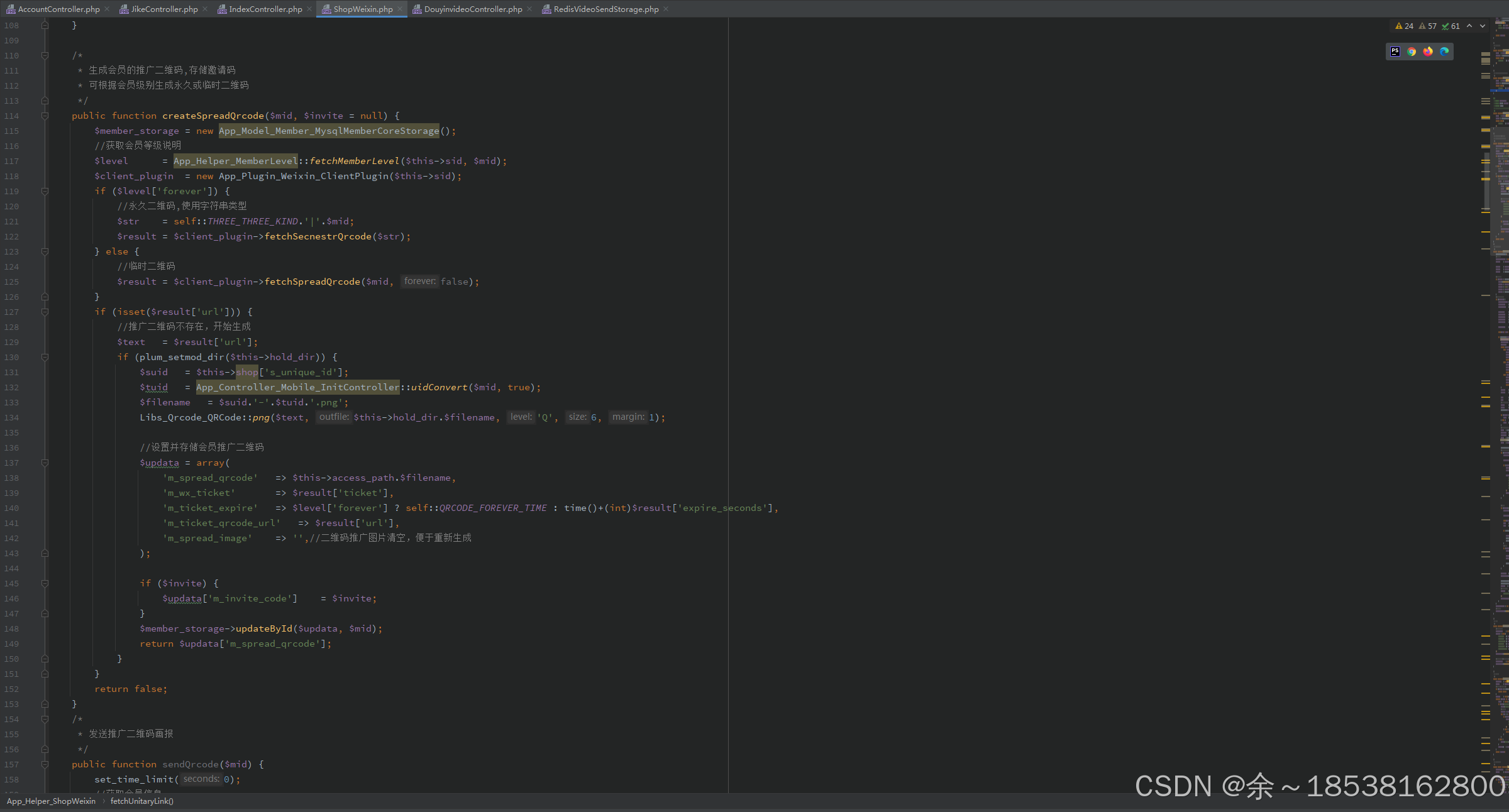Fold the if level forever block
This screenshot has height=812, width=1509.
(x=45, y=191)
